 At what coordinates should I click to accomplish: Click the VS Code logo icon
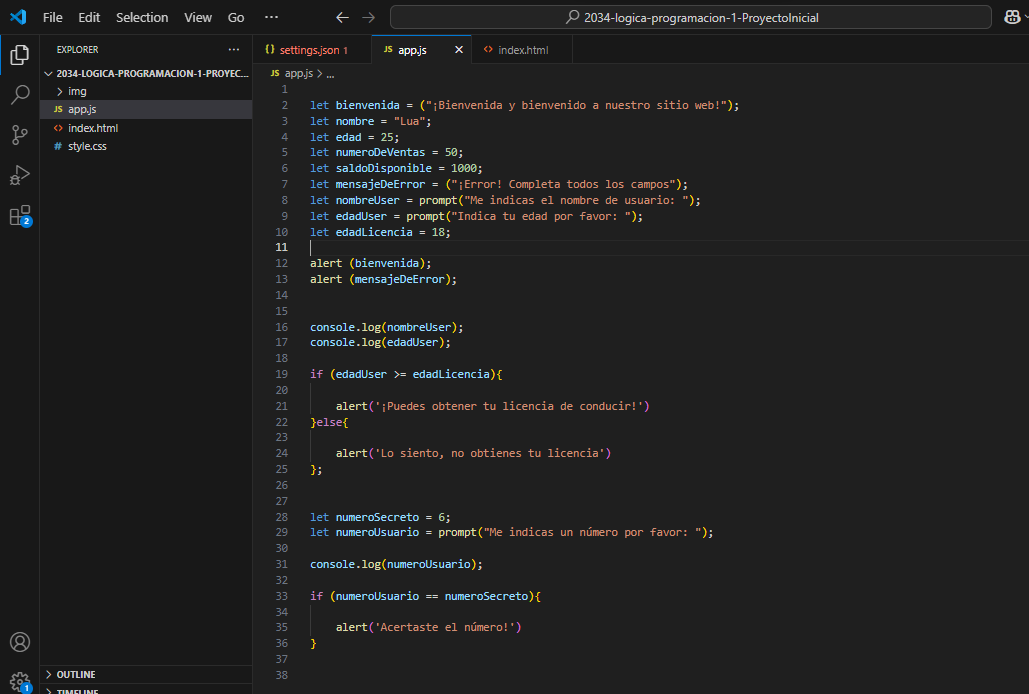18,17
